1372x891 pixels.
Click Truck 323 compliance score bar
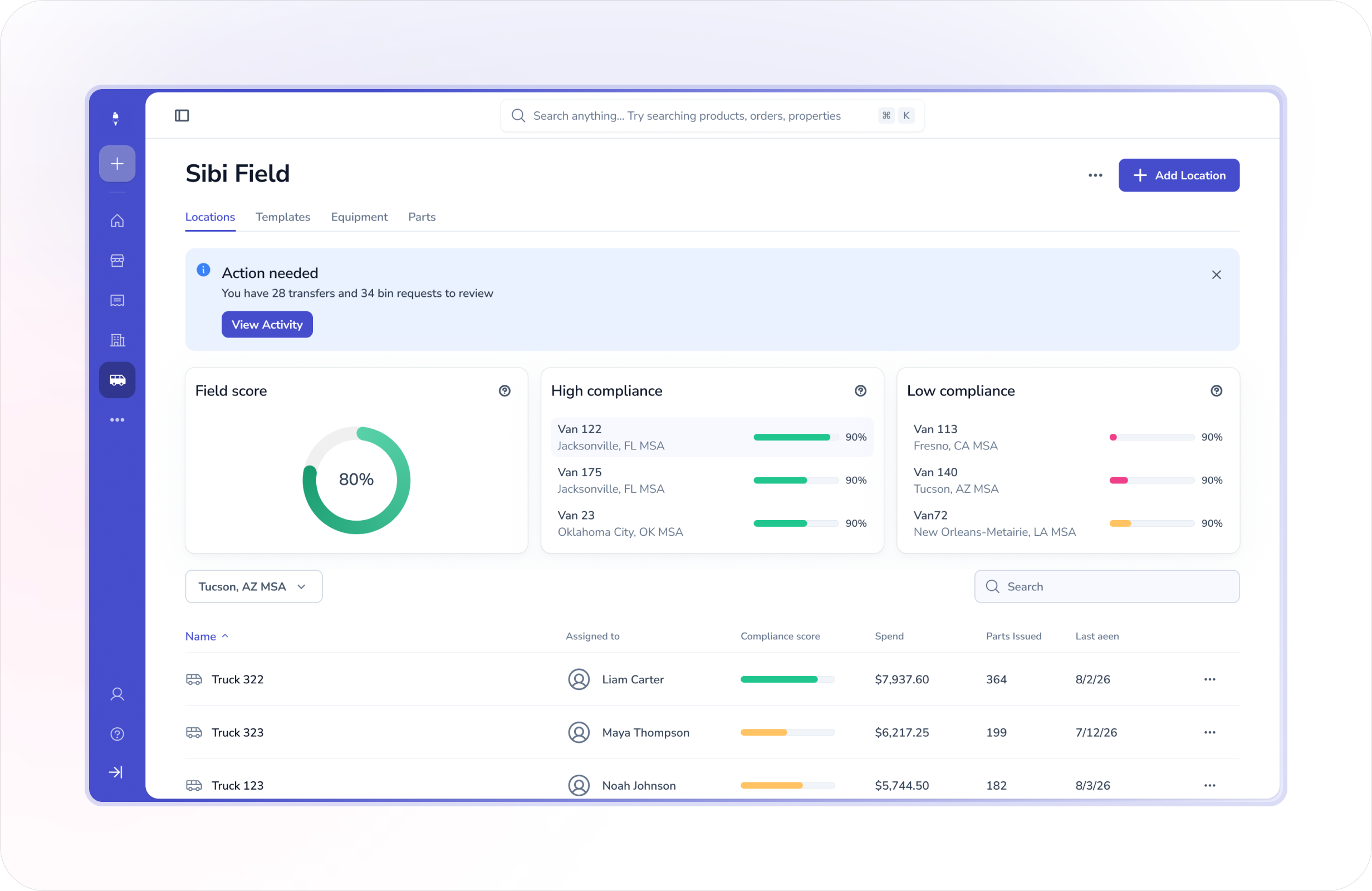pyautogui.click(x=787, y=732)
